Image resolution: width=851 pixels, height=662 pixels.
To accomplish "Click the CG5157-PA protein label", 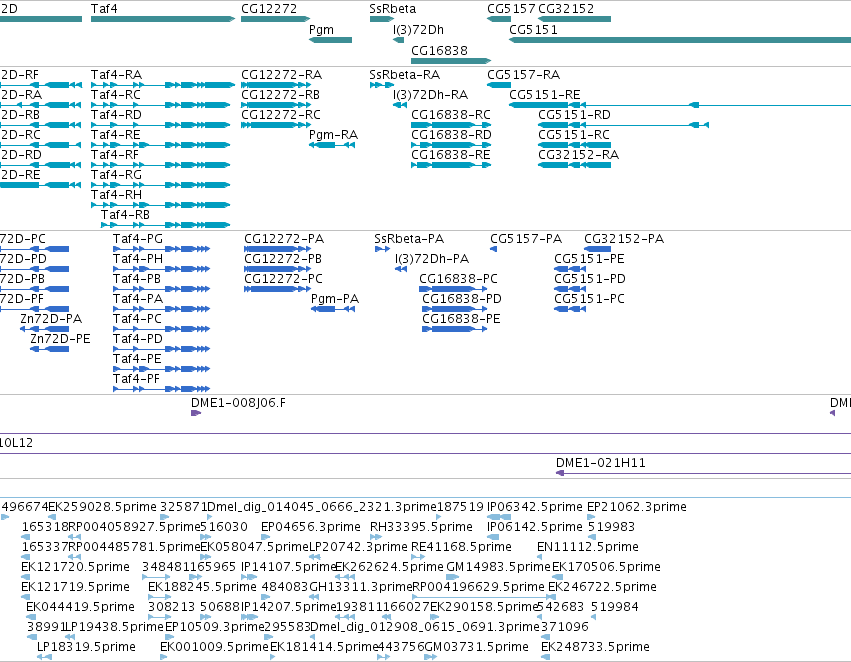I will coord(526,239).
